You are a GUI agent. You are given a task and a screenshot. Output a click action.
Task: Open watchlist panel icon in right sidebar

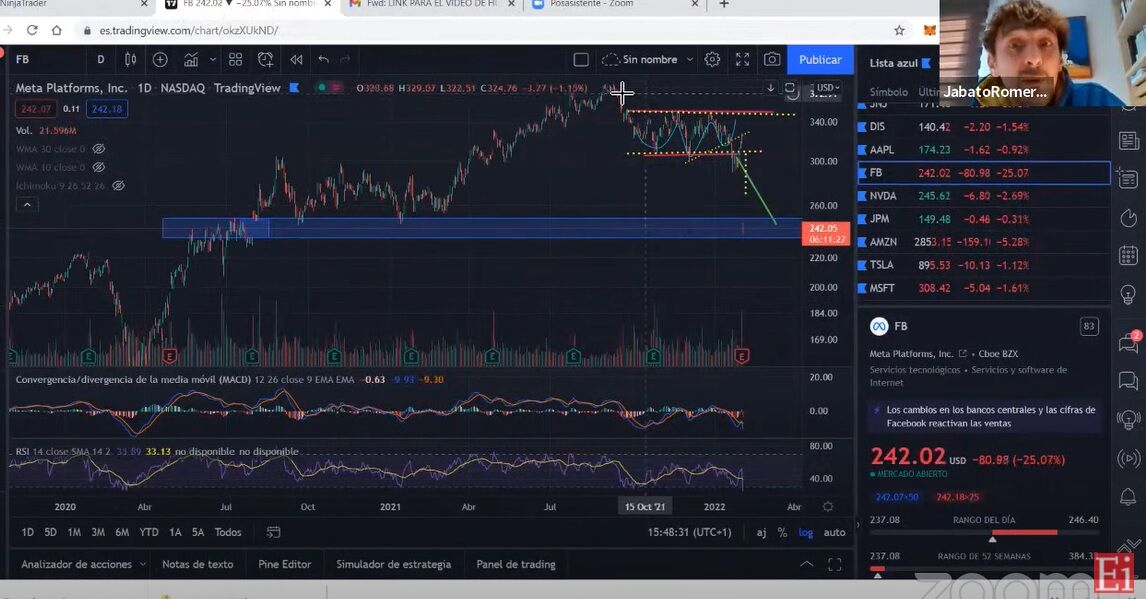pos(1128,140)
